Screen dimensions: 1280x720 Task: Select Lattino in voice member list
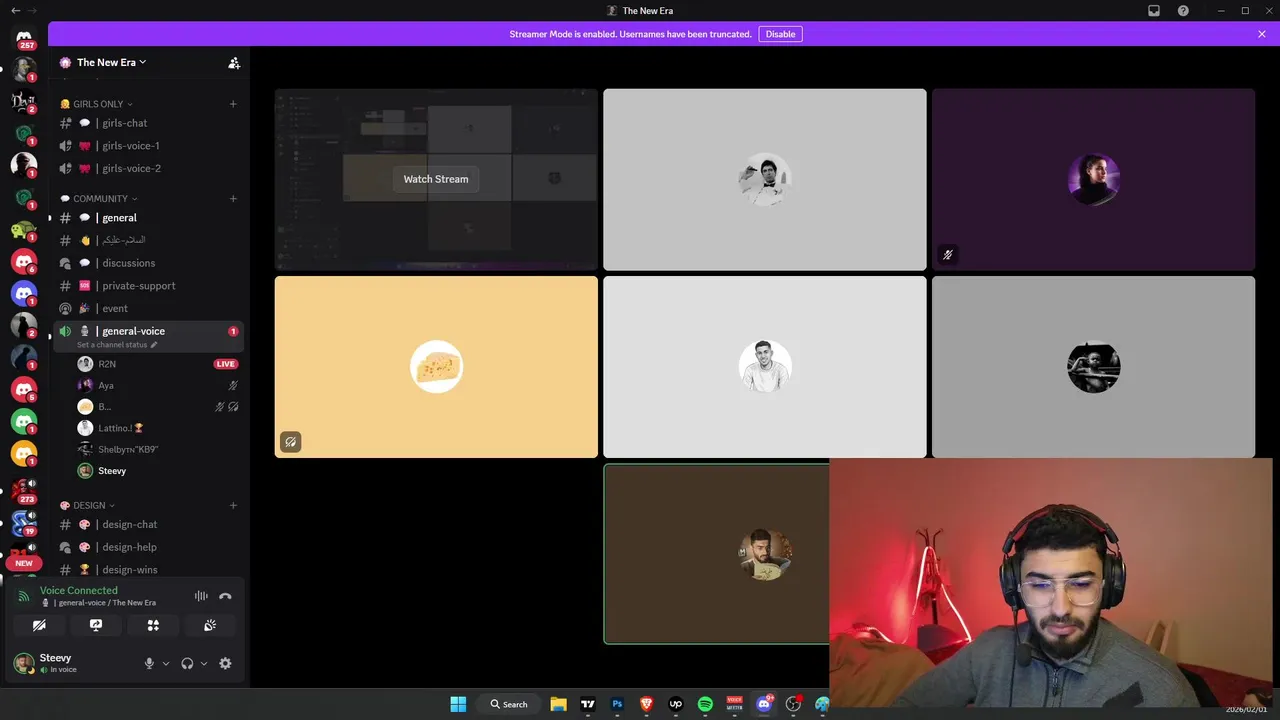[158, 428]
